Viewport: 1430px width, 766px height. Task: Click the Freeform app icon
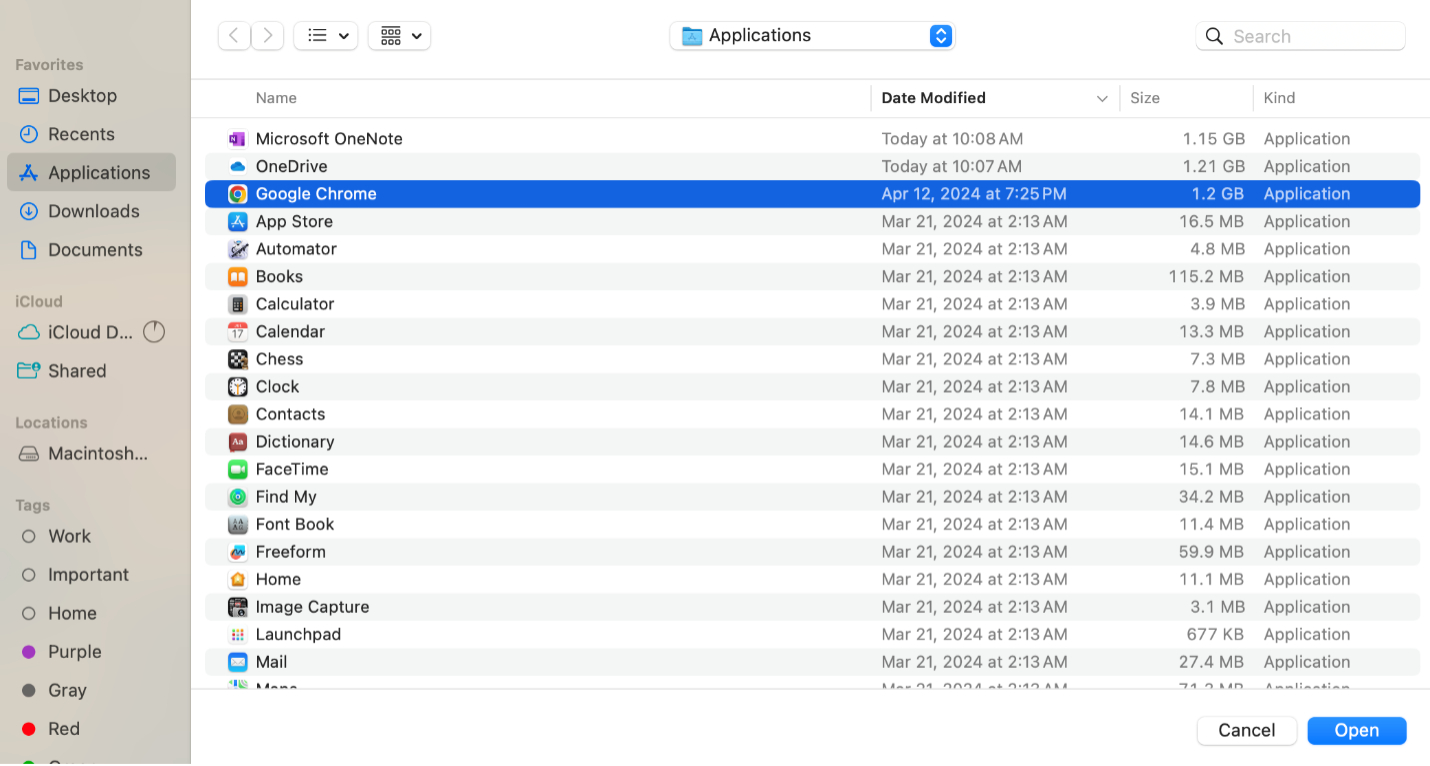[237, 552]
